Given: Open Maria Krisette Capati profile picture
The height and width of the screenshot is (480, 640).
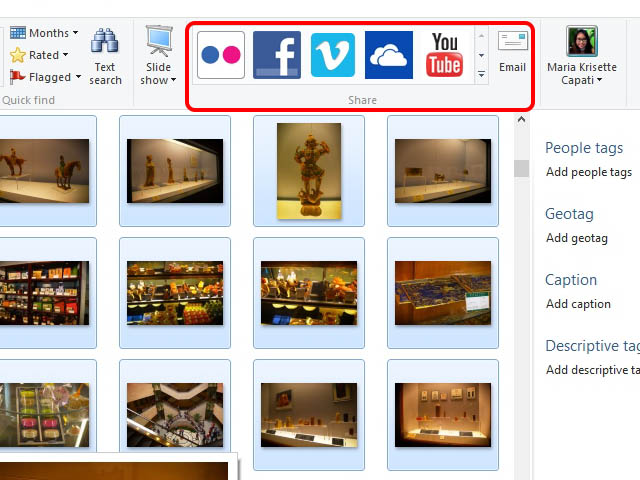Looking at the screenshot, I should pos(582,41).
